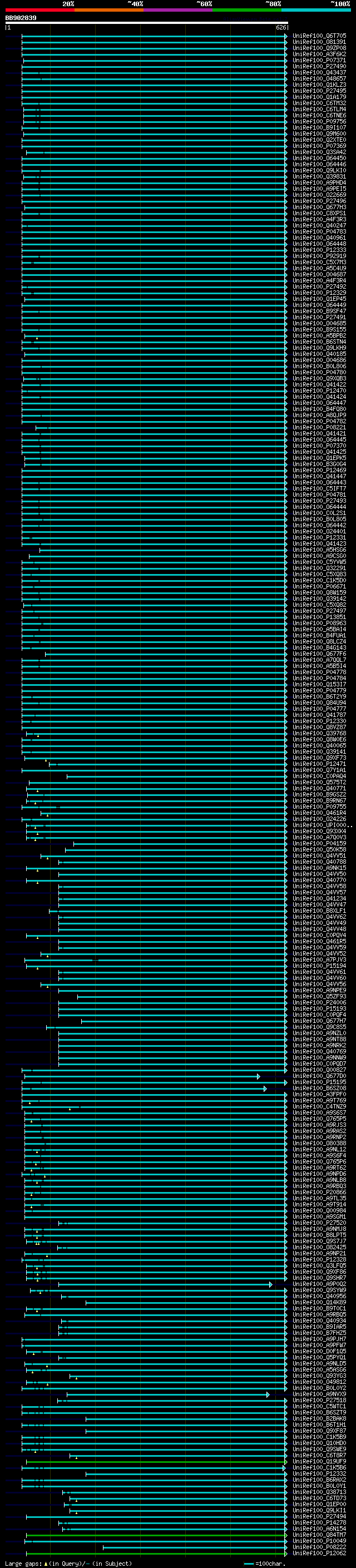Click label UniRef100_P04159
356x1568 pixels.
[x=319, y=843]
